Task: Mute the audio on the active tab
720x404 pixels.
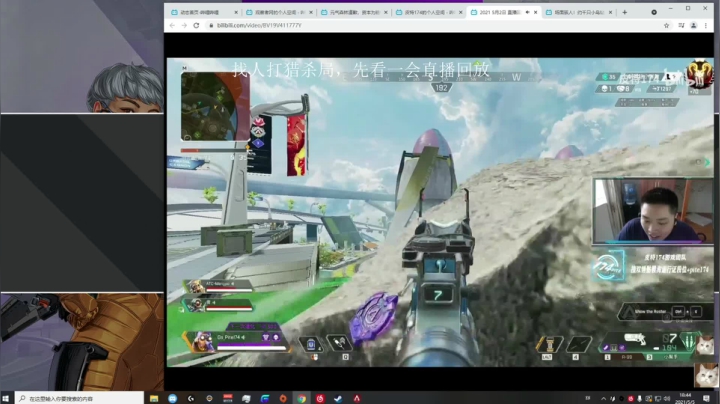Action: pos(527,12)
